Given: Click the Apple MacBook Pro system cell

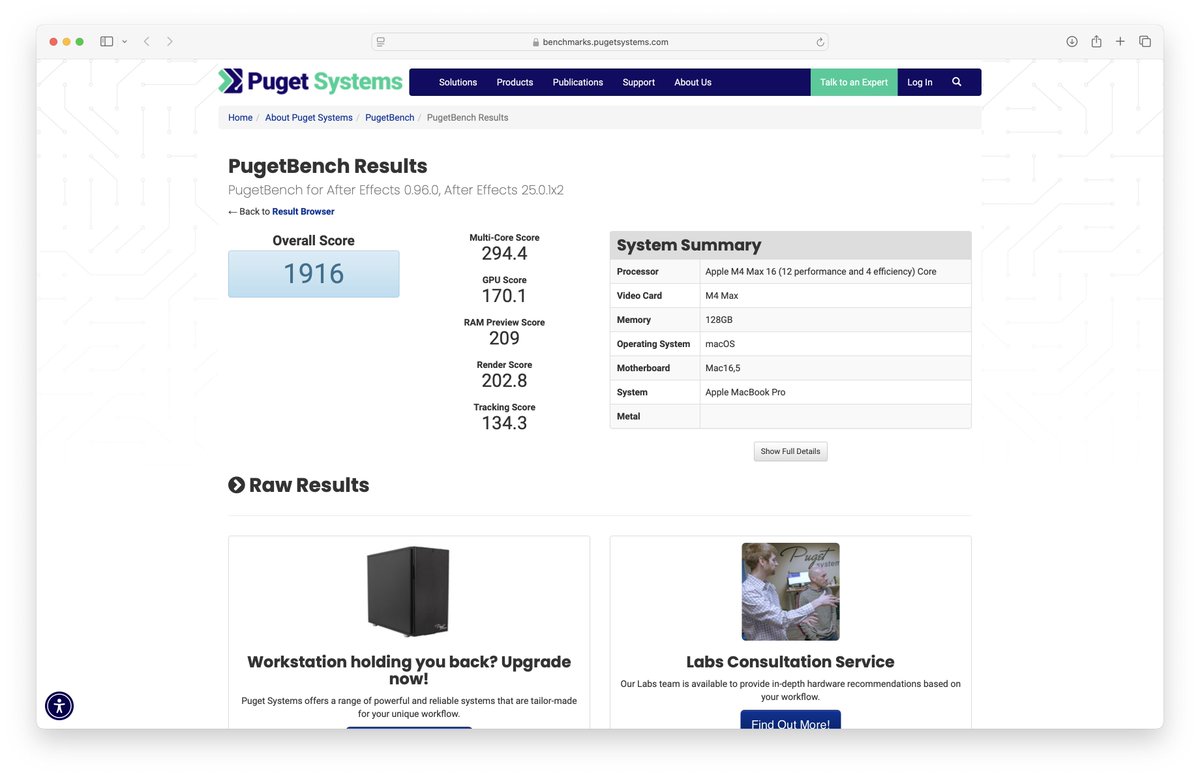Looking at the screenshot, I should coord(835,392).
